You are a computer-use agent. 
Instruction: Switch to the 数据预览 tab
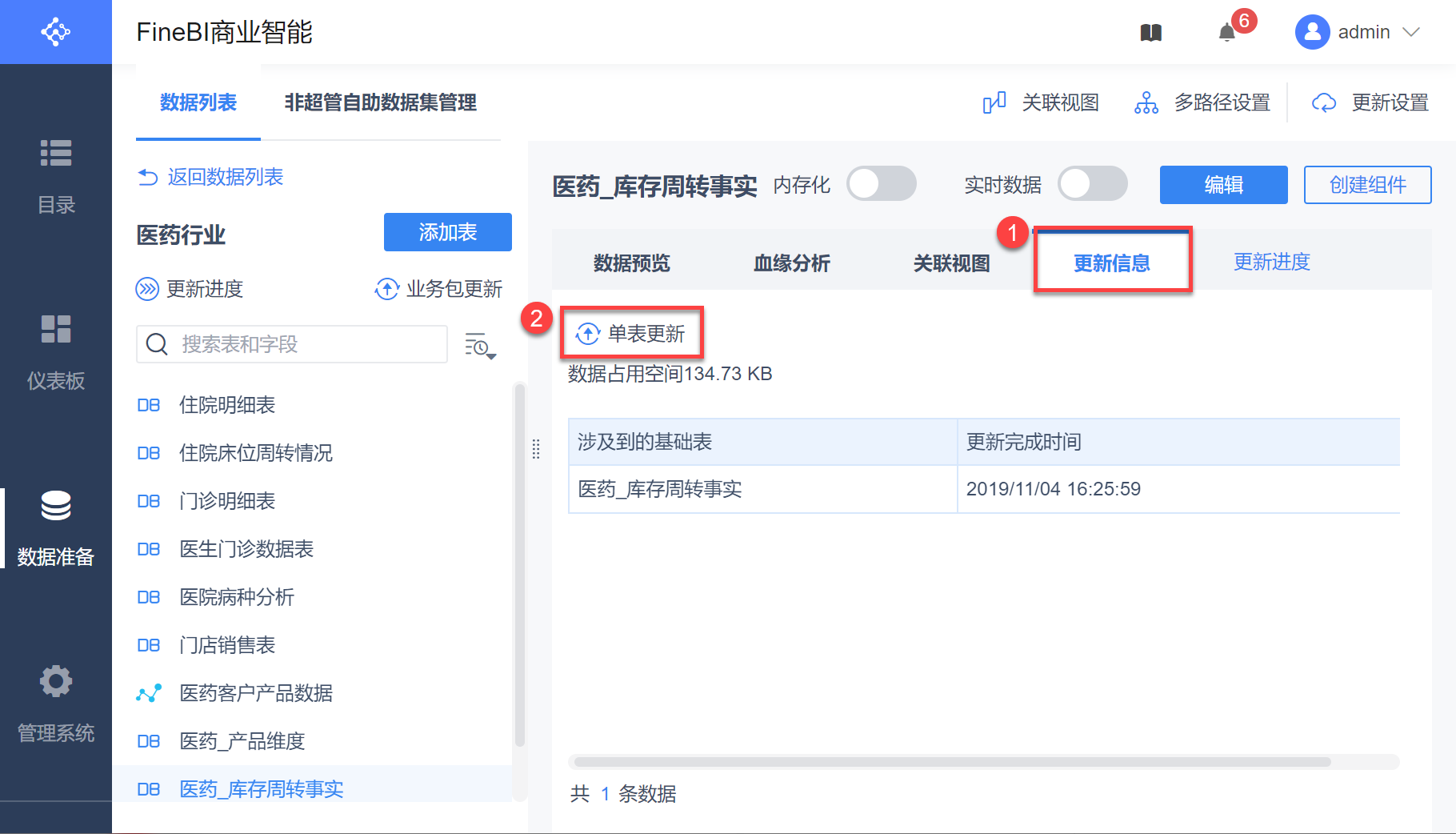click(632, 263)
